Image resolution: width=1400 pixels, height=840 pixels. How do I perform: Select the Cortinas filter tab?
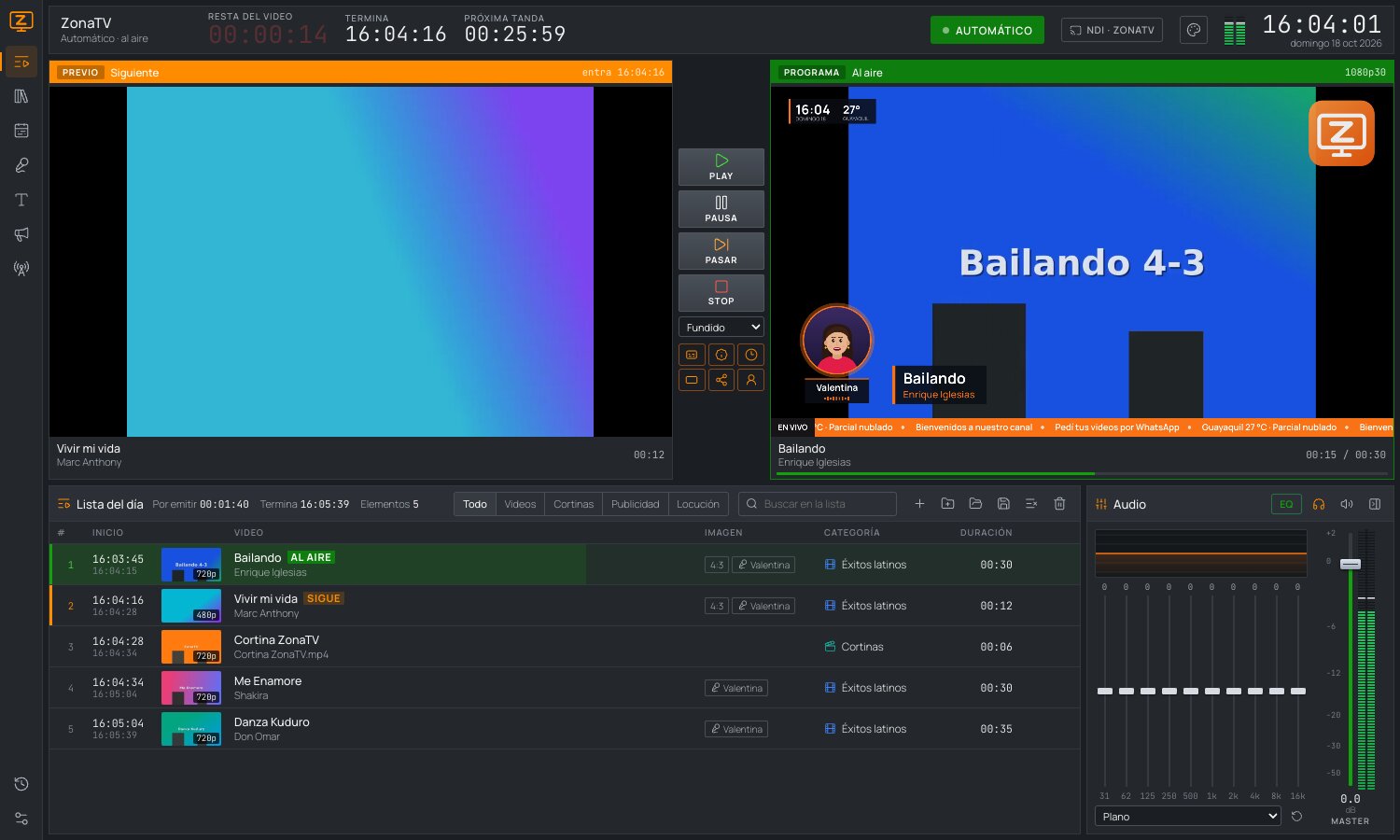[x=573, y=504]
